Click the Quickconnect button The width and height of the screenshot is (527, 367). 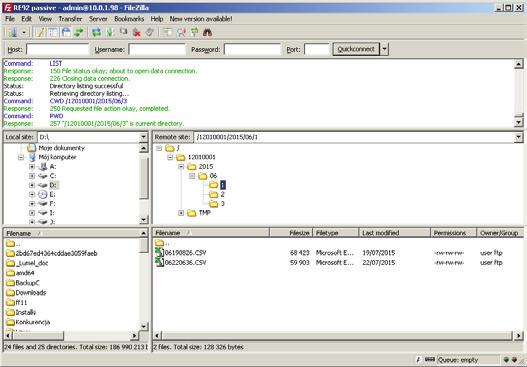[x=356, y=49]
